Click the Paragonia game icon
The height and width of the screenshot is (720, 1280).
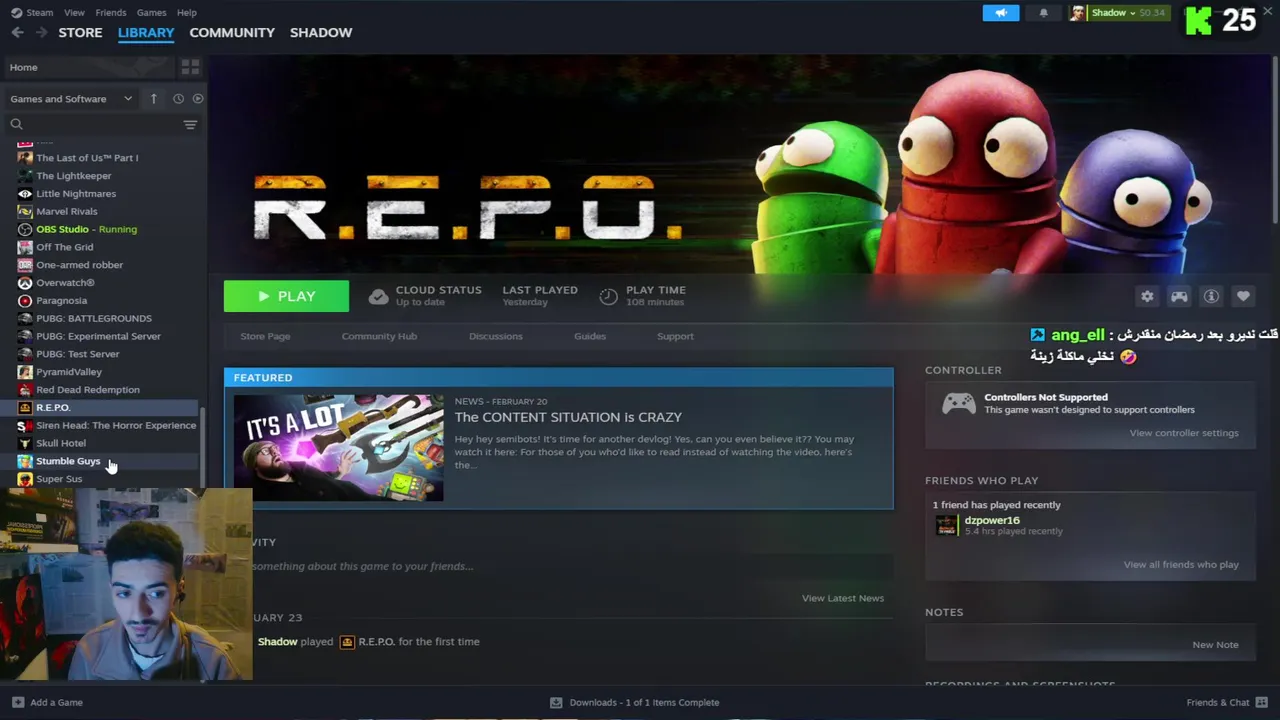click(x=25, y=300)
